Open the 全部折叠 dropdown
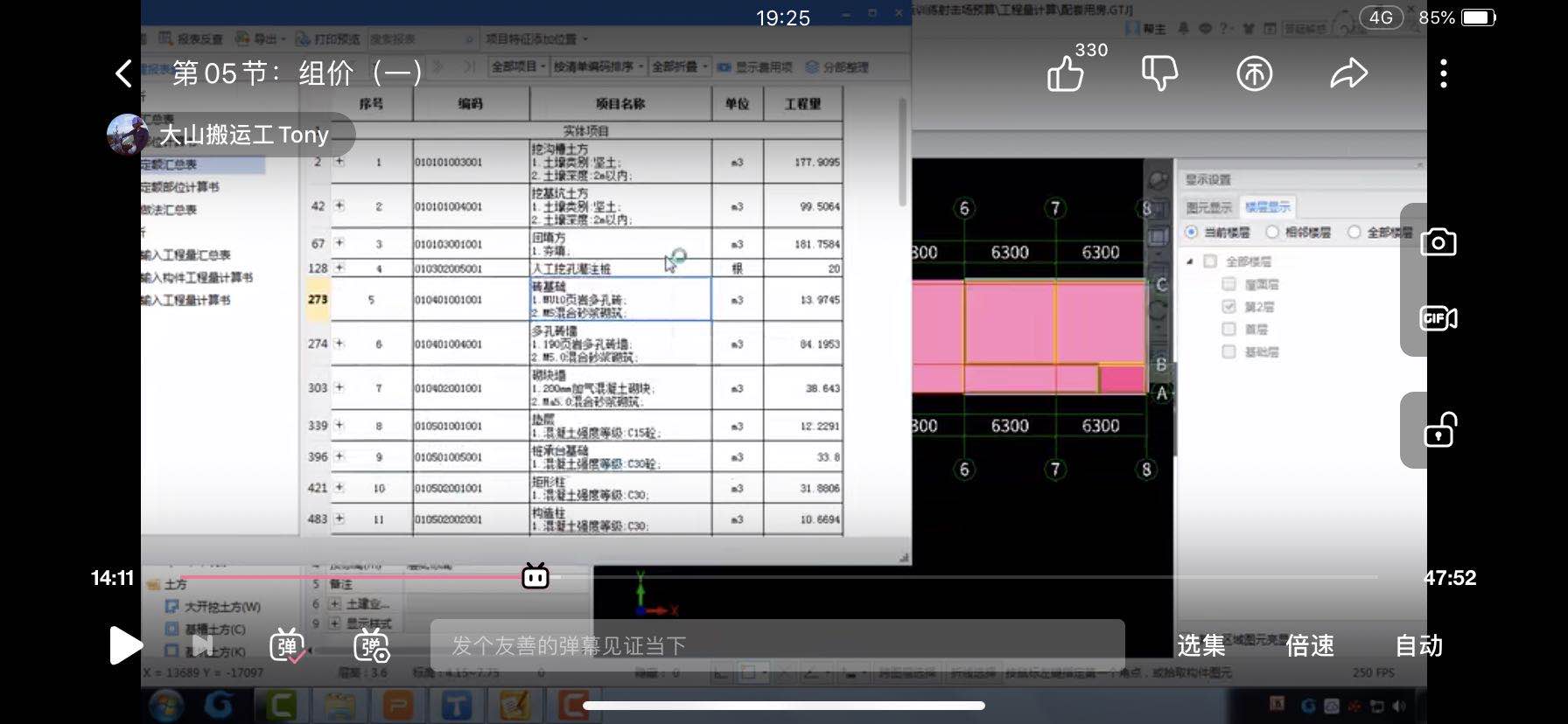The image size is (1568, 724). (x=679, y=66)
